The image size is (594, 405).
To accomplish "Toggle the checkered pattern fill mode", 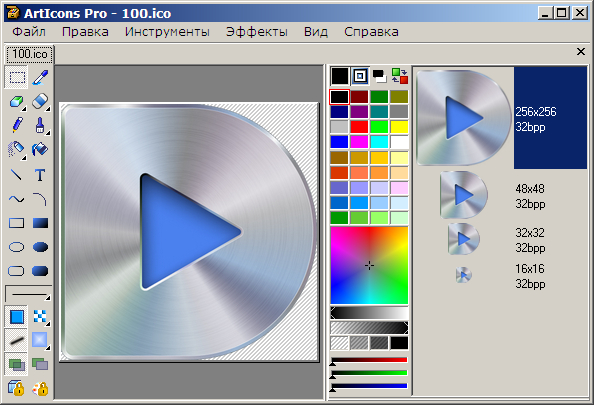I will click(40, 316).
